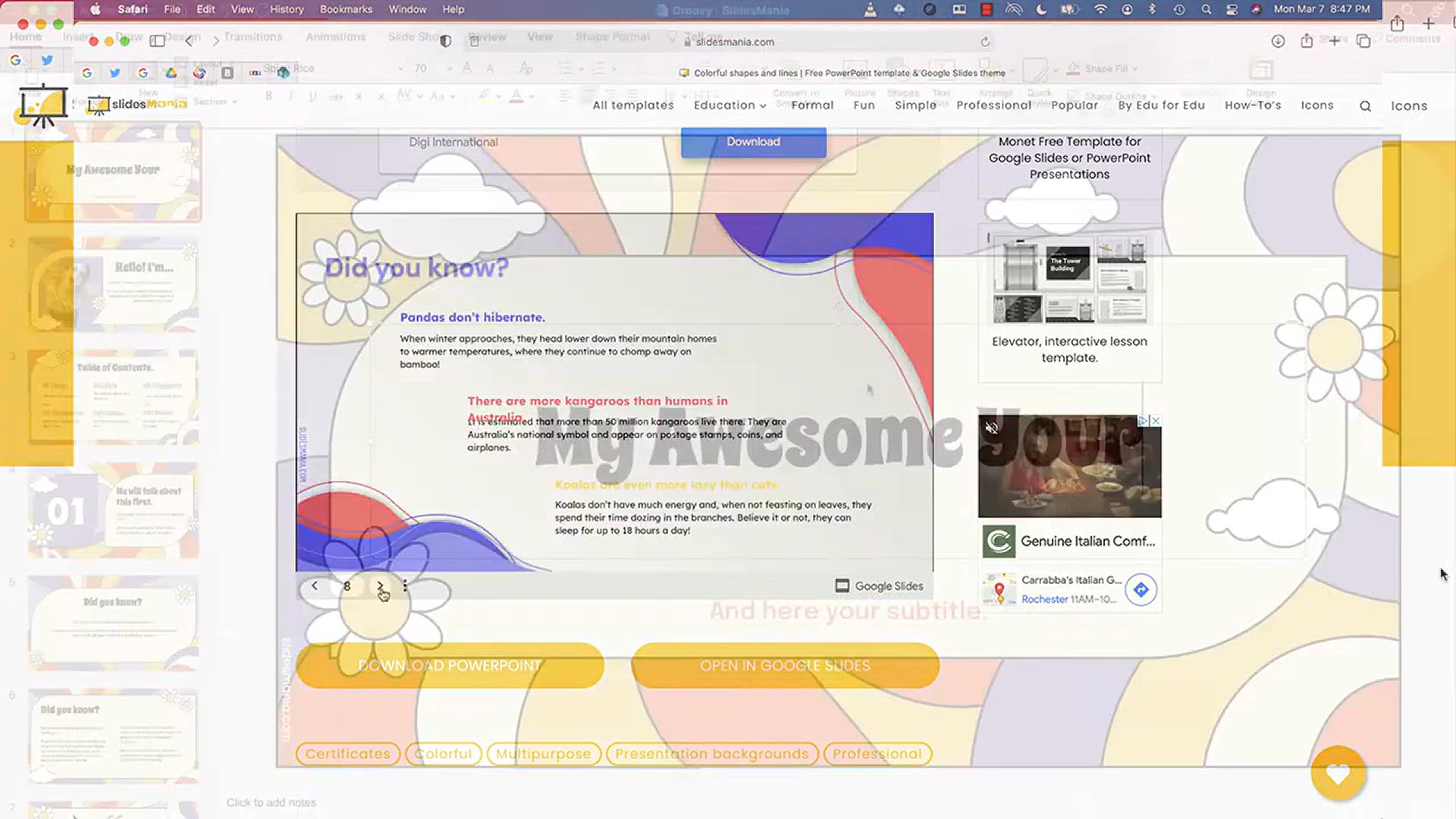Open the Help menu
The image size is (1456, 819).
tap(453, 9)
